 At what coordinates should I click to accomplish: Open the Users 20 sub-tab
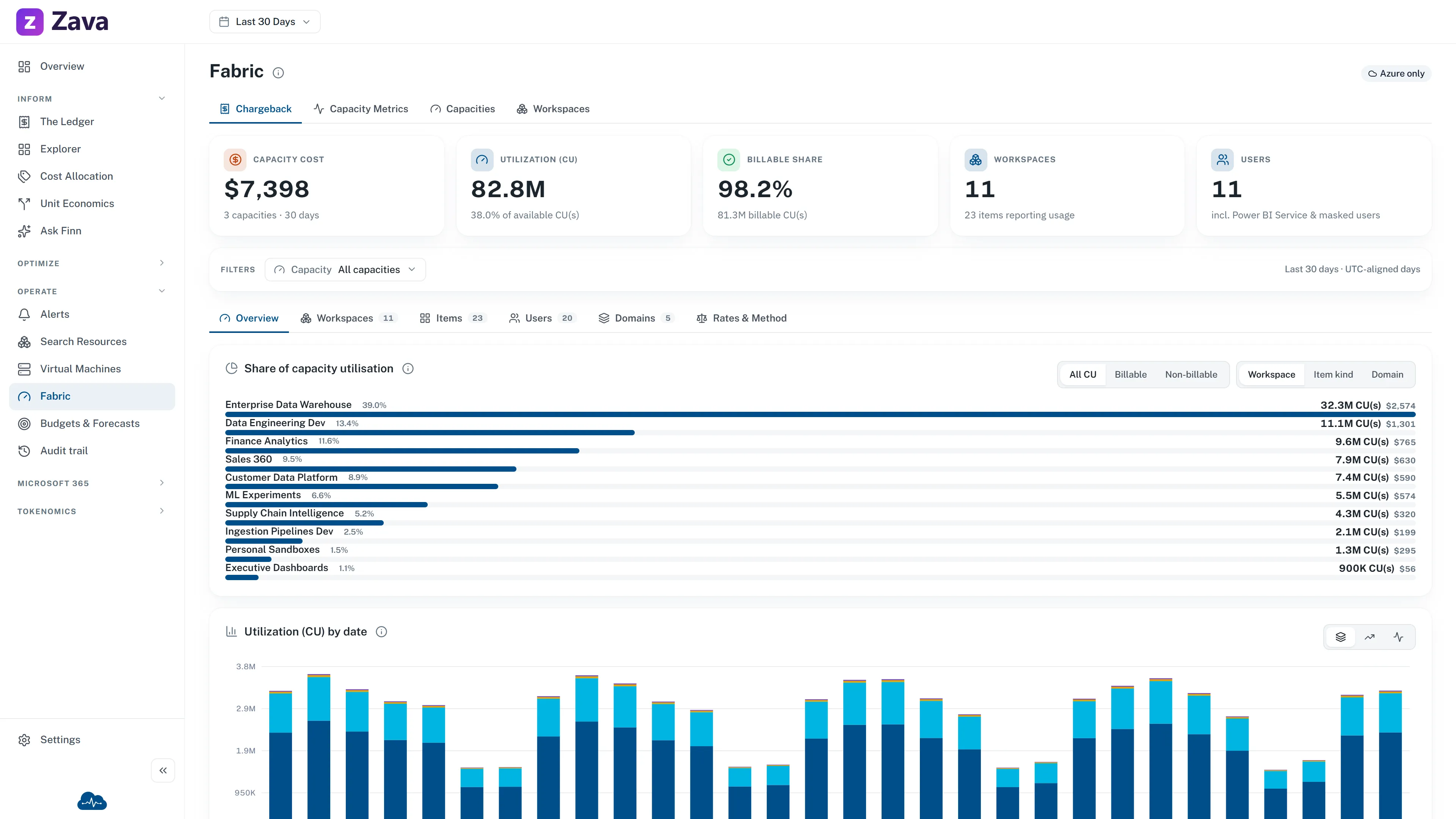(x=543, y=318)
